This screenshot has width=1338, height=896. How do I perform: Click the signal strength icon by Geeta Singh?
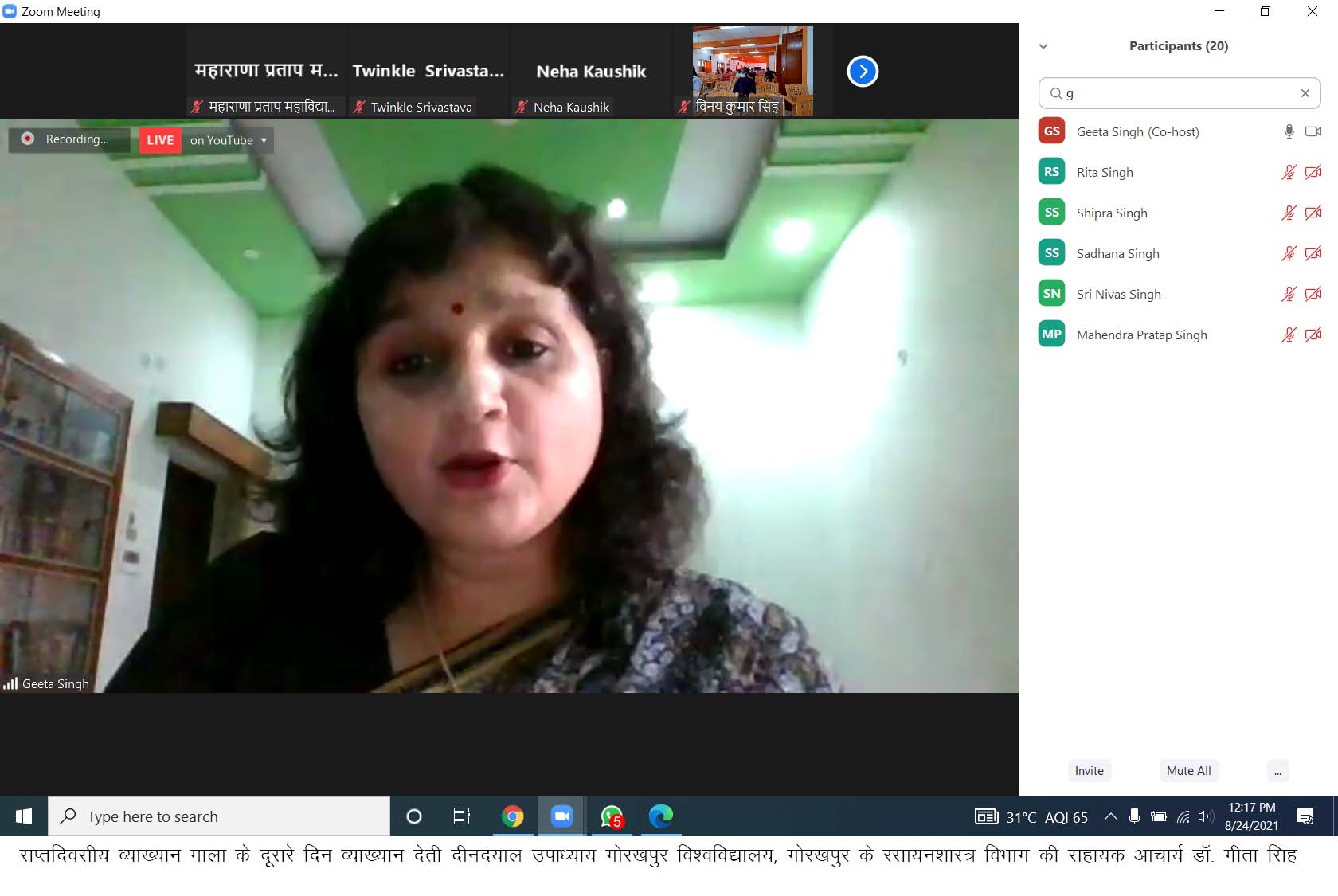(x=10, y=683)
